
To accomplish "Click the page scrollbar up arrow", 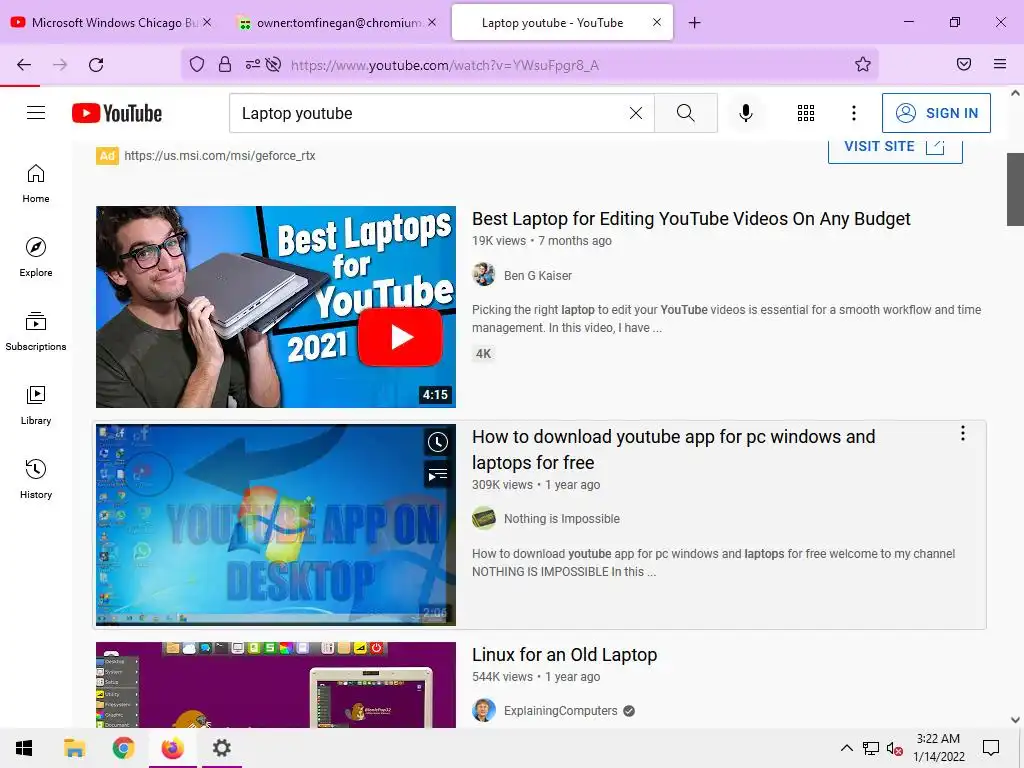I will (x=1016, y=93).
